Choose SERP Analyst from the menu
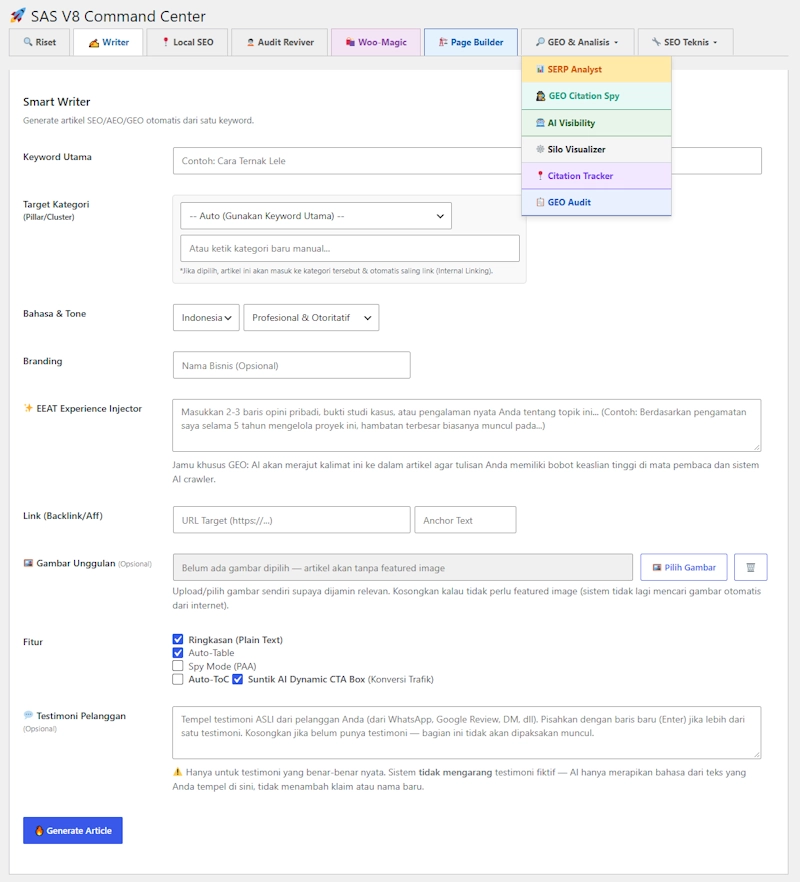This screenshot has width=800, height=882. (x=596, y=69)
